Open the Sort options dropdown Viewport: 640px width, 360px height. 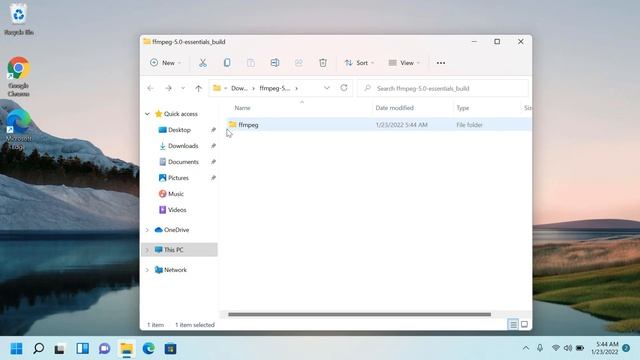click(359, 63)
